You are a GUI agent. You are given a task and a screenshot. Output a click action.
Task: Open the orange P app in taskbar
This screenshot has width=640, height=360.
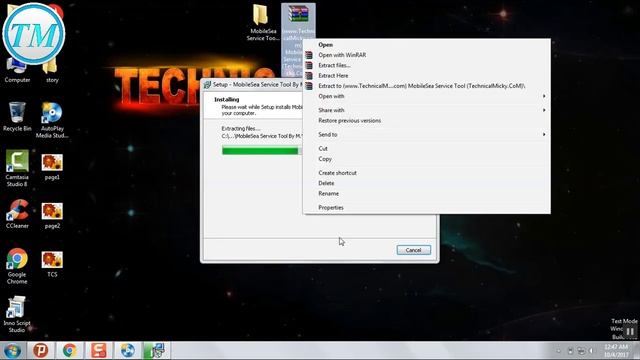click(41, 351)
